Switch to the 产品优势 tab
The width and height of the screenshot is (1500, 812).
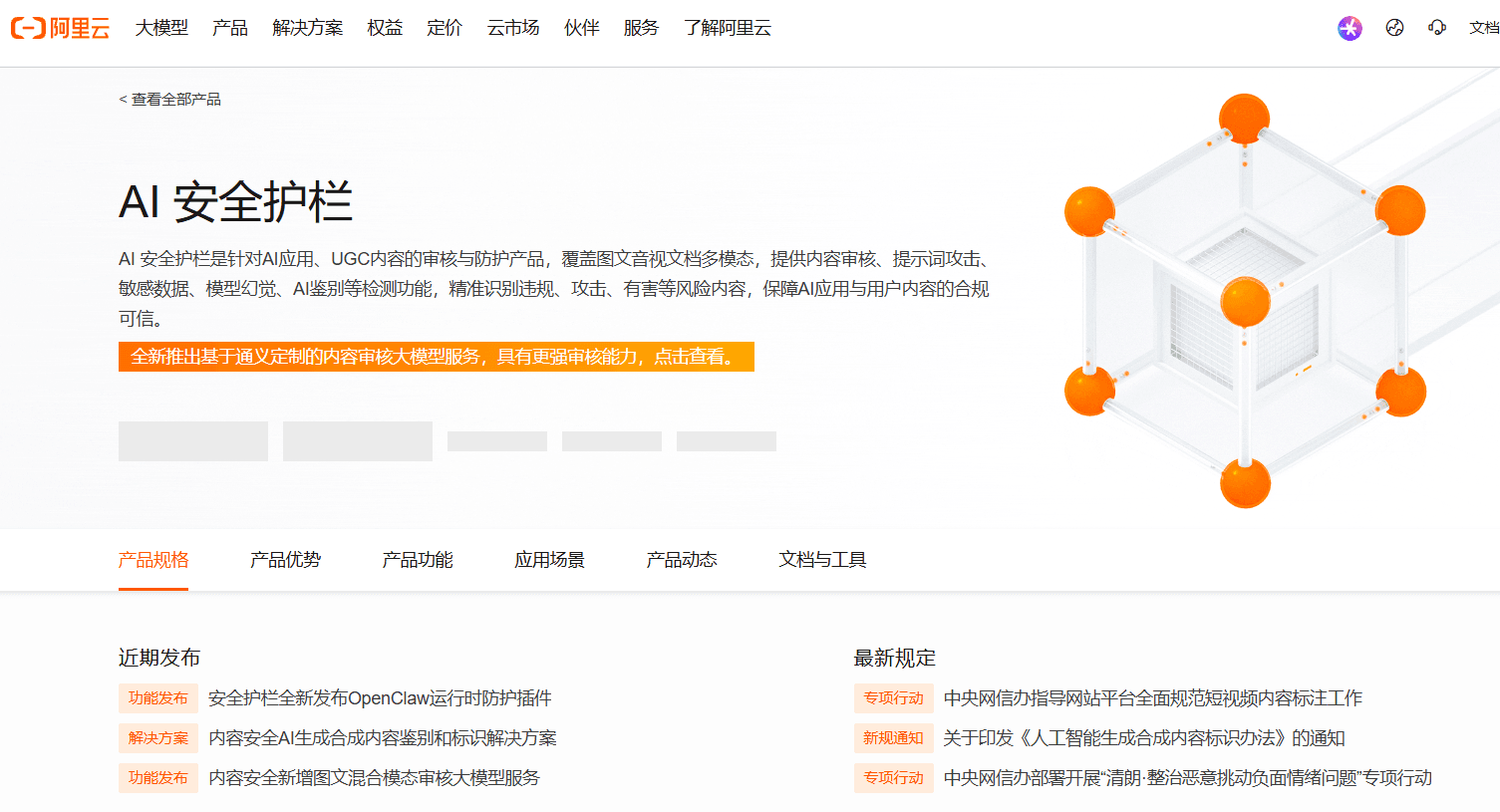[x=285, y=560]
